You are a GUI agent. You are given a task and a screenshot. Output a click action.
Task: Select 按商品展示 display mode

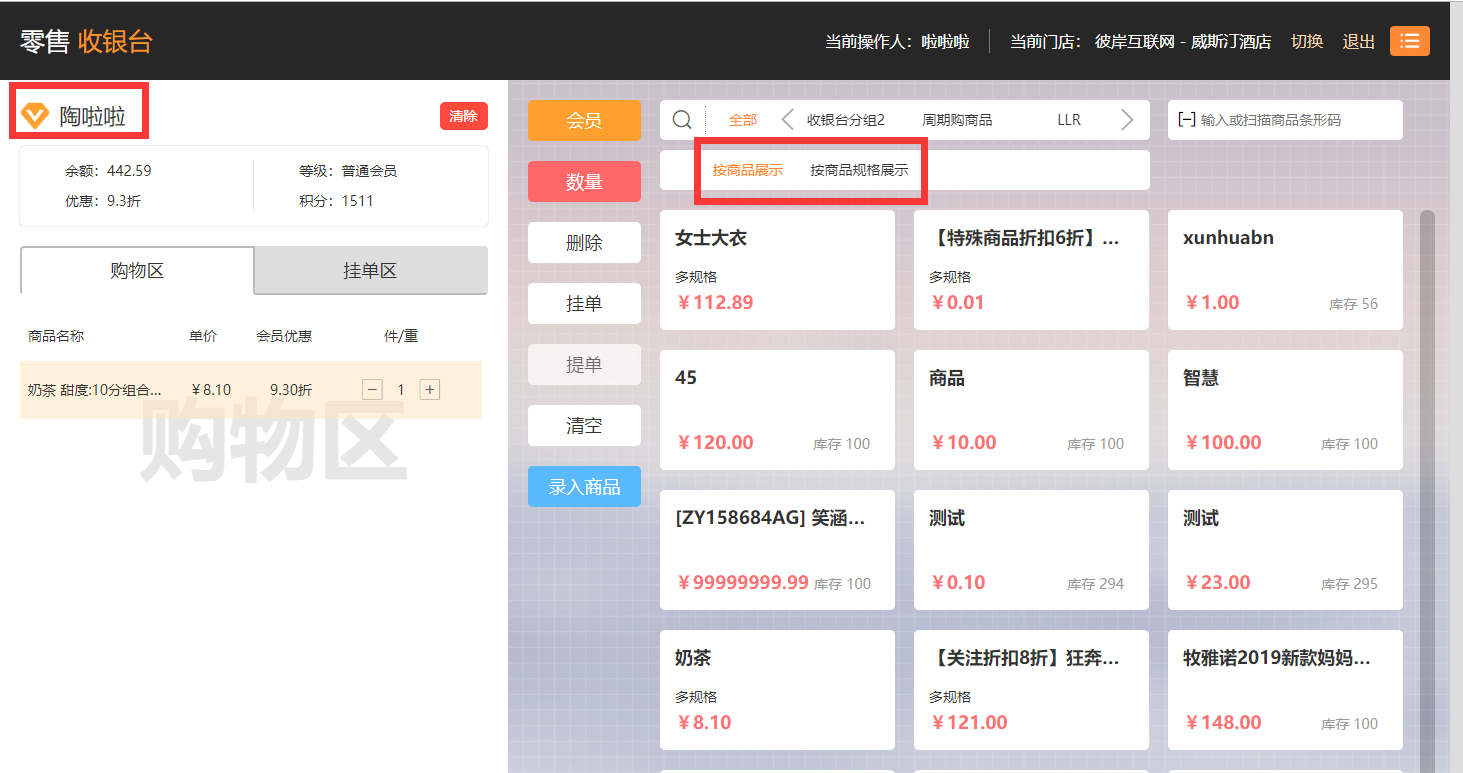(x=748, y=170)
